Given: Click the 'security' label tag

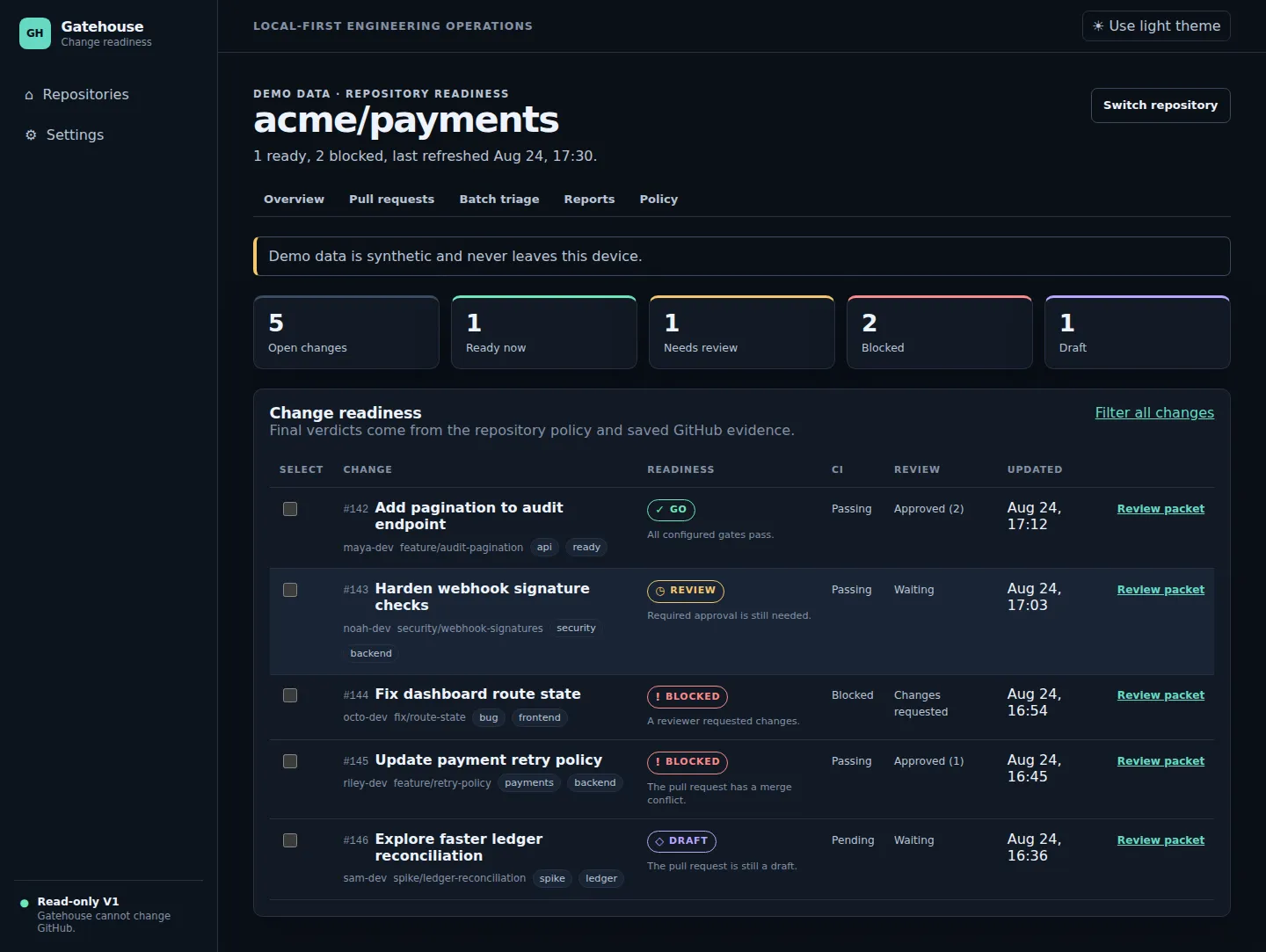Looking at the screenshot, I should pos(576,629).
